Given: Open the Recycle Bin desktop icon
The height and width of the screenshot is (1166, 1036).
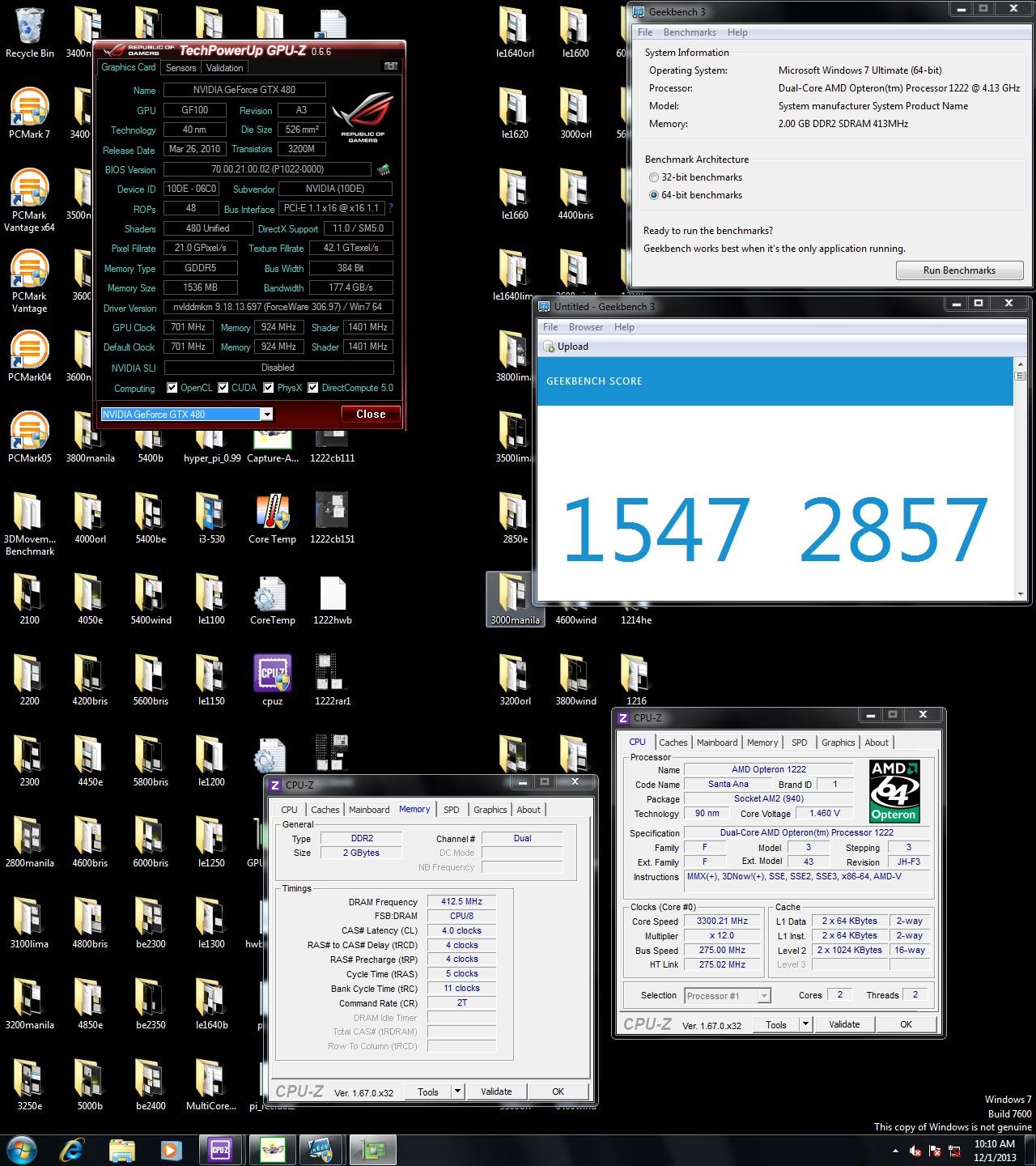Looking at the screenshot, I should click(29, 32).
